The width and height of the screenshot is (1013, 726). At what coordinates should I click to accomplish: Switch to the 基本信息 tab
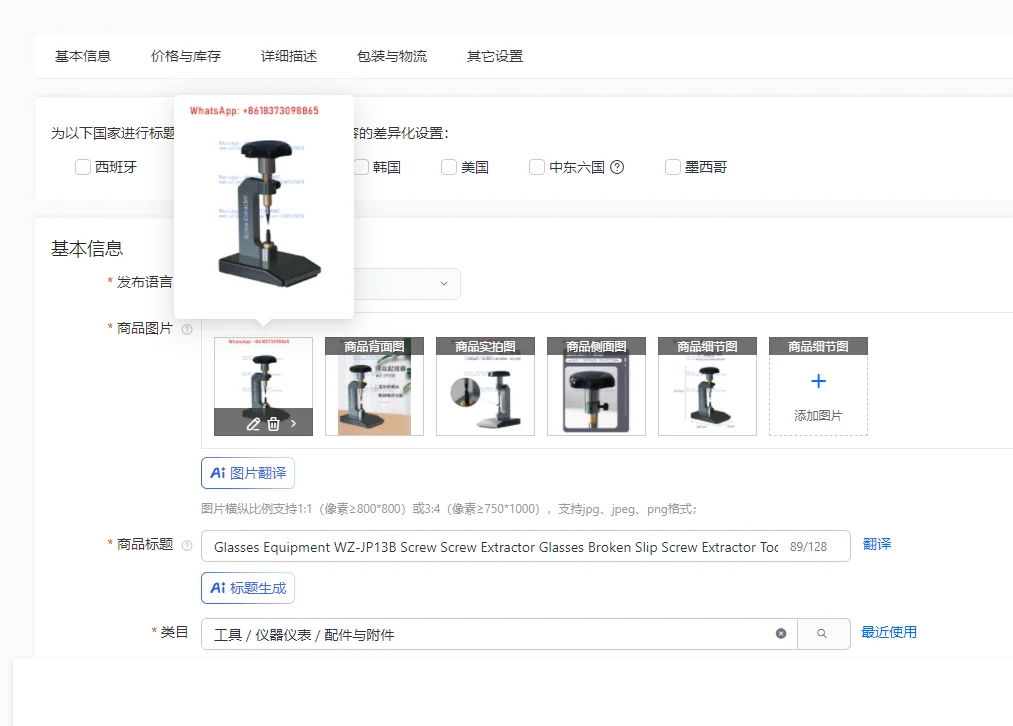[x=83, y=56]
